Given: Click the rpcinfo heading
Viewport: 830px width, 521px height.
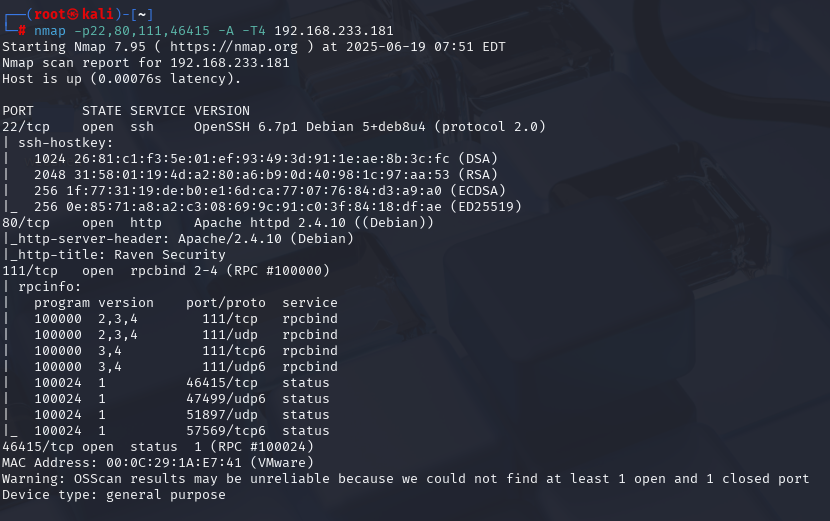Looking at the screenshot, I should (50, 286).
